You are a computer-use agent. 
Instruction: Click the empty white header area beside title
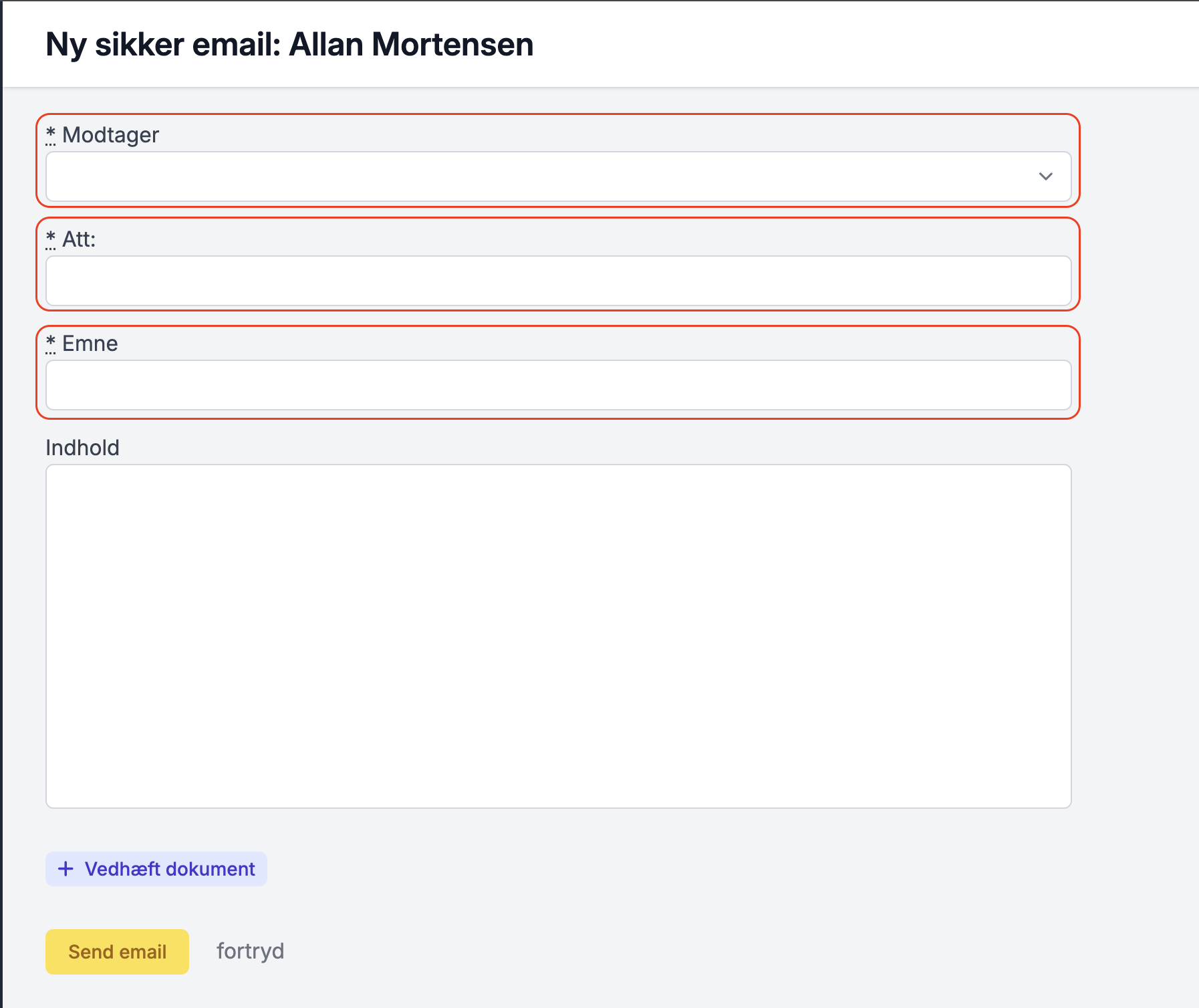pos(869,45)
